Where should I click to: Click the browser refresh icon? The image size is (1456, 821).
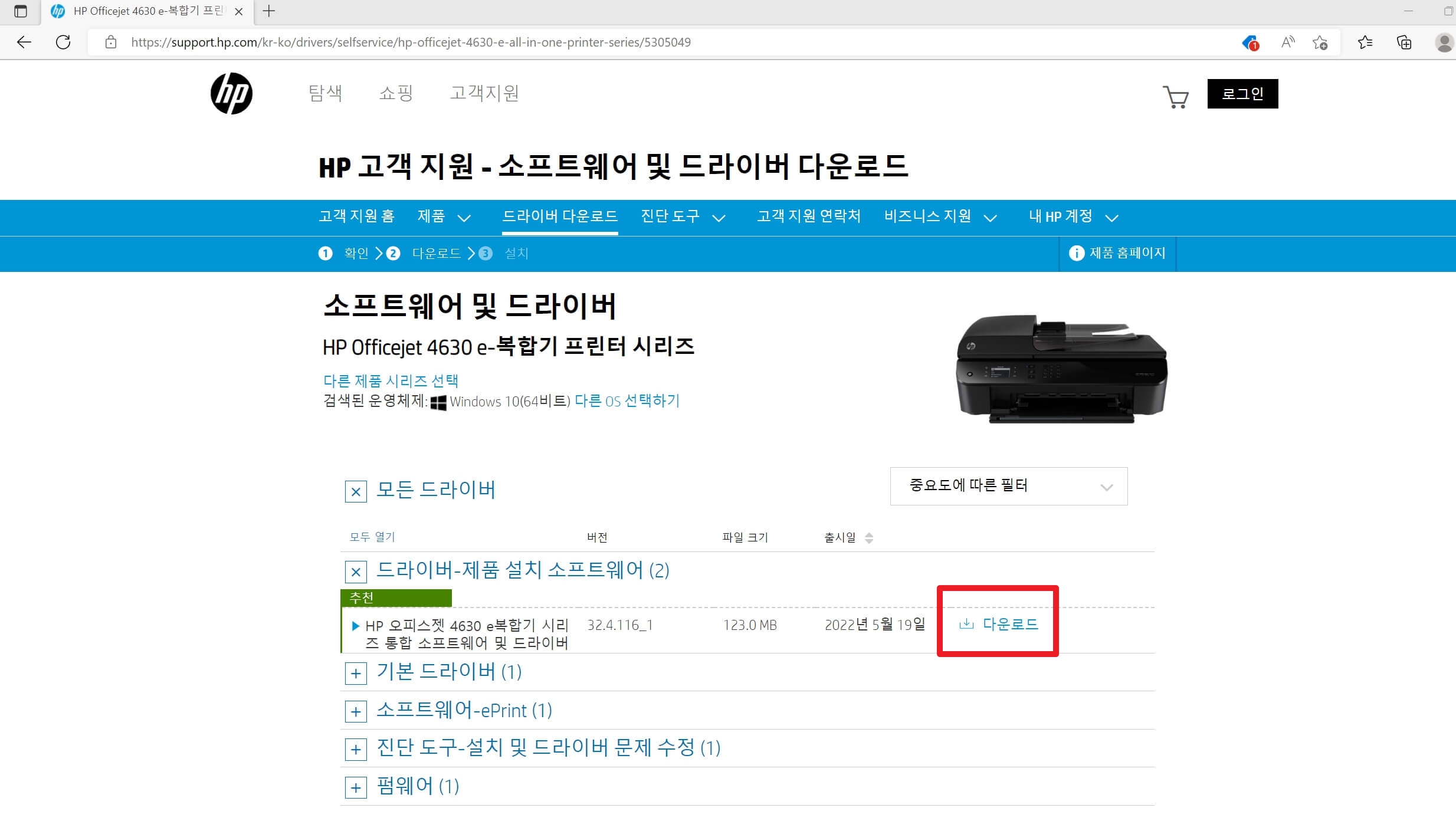(x=63, y=42)
